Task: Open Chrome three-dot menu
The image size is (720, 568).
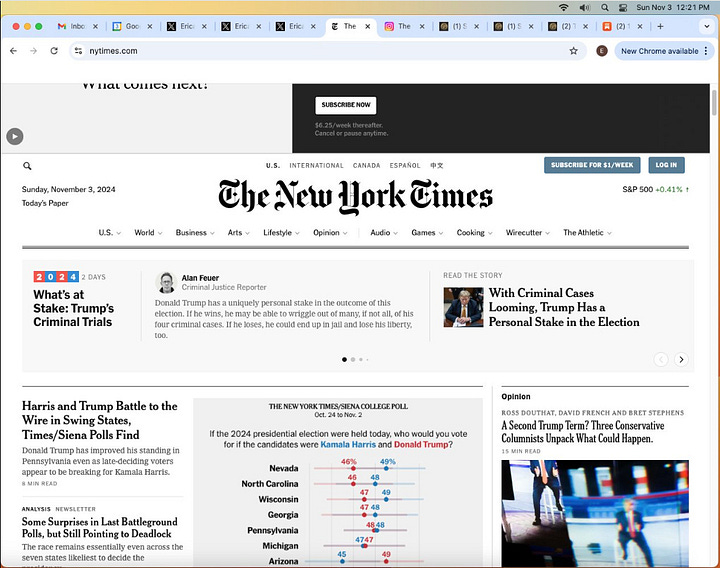Action: 706,51
